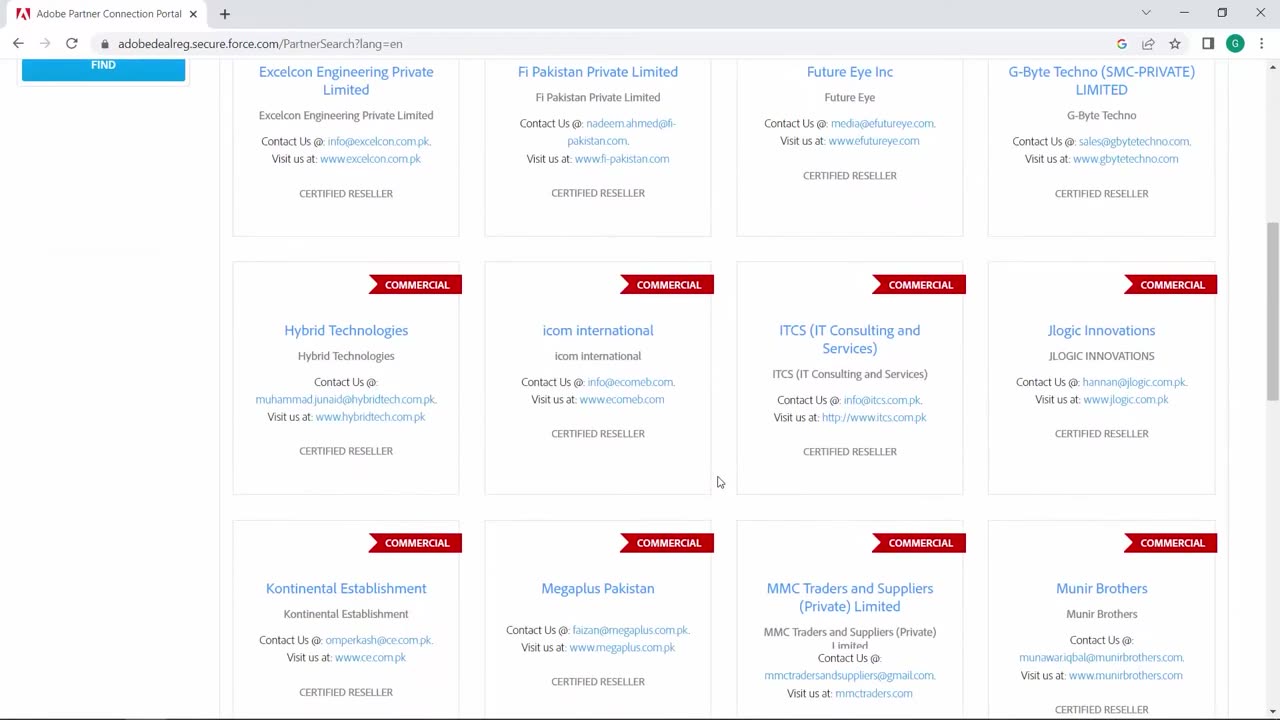Open icom international title link
Screen dimensions: 1280x720
point(598,330)
